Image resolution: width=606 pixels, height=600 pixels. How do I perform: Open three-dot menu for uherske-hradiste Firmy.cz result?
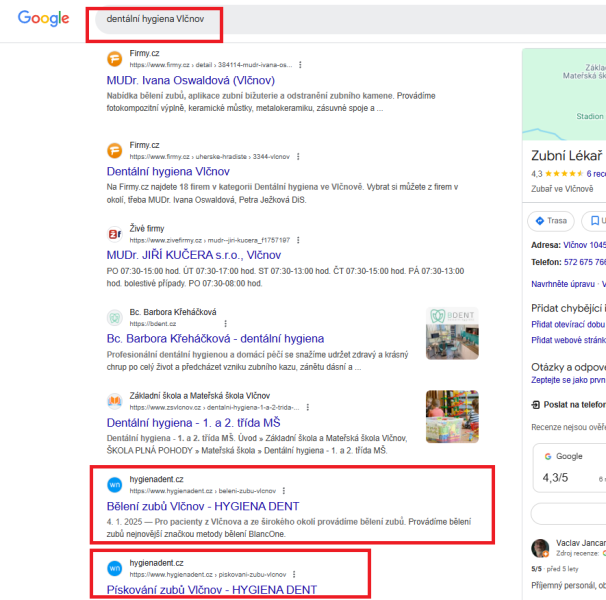298,157
